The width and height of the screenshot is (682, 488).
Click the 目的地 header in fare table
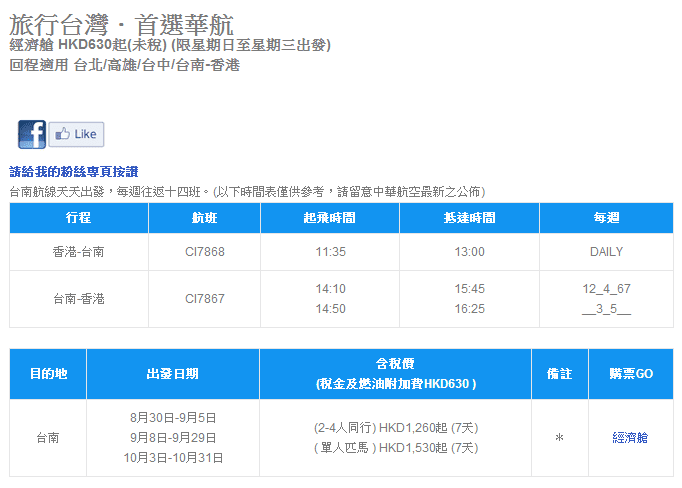[48, 374]
